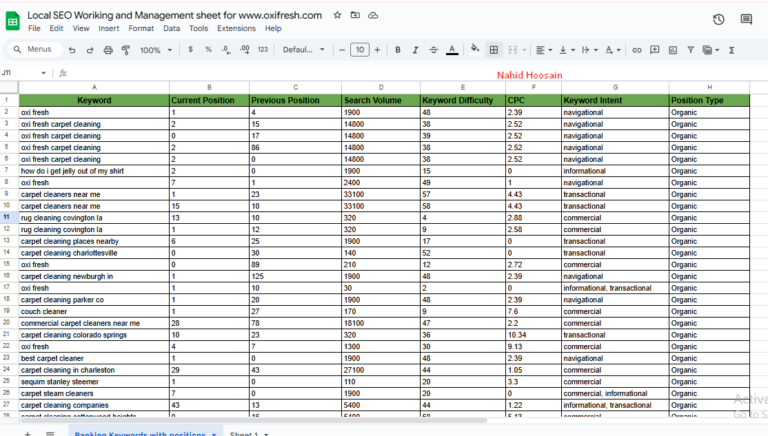This screenshot has height=436, width=768.
Task: Open the Data menu
Action: [171, 28]
